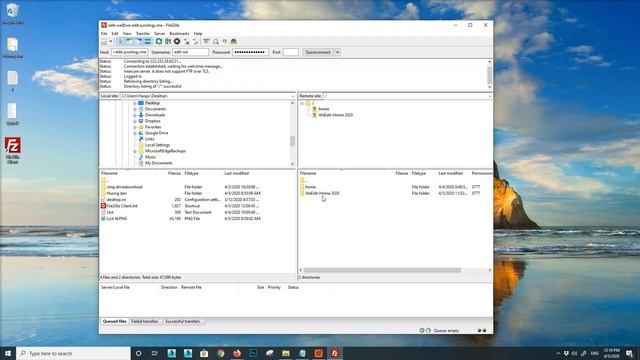The width and height of the screenshot is (640, 360).
Task: Click the Username input field
Action: pyautogui.click(x=190, y=52)
